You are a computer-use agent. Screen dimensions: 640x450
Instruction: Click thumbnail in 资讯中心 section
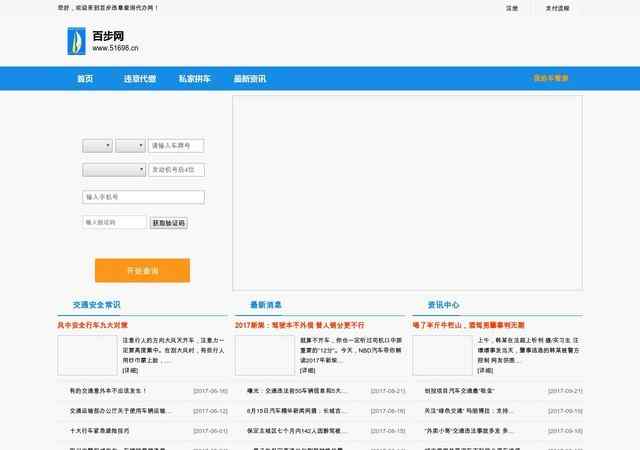tap(442, 355)
